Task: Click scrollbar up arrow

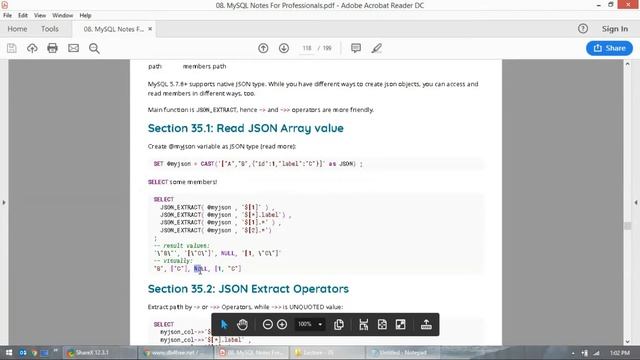Action: 628,64
